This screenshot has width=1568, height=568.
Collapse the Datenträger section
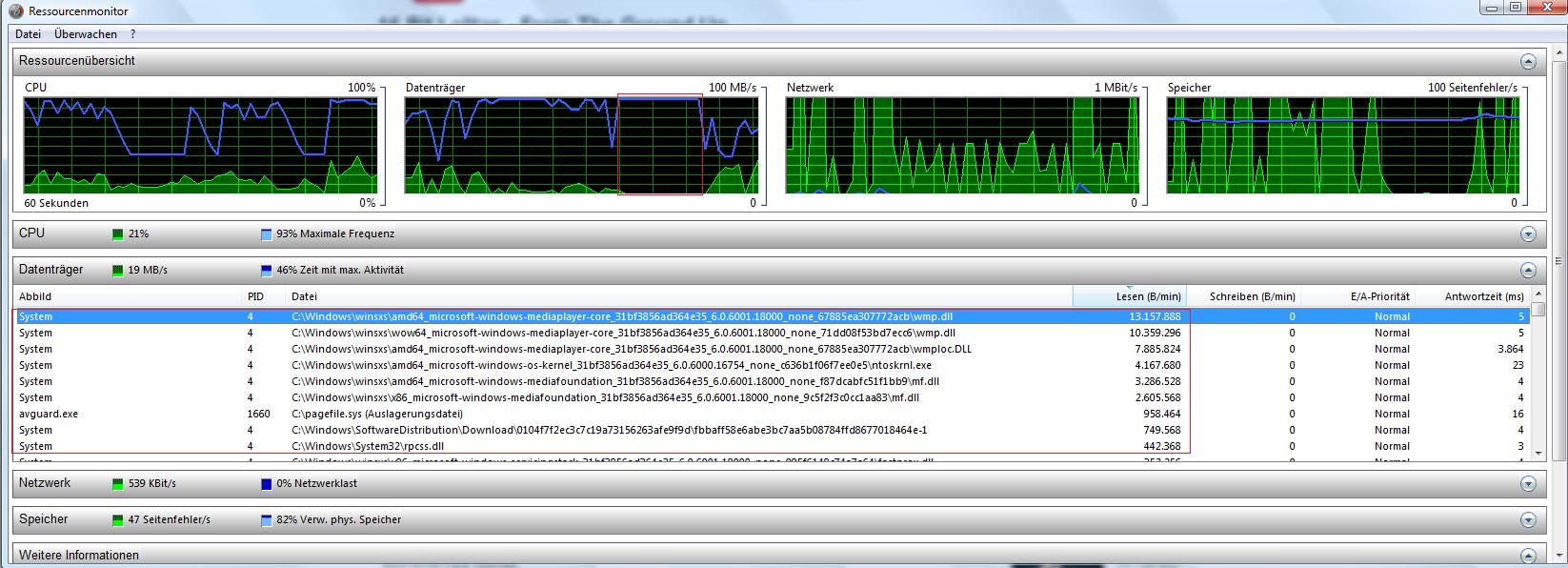pos(1528,270)
